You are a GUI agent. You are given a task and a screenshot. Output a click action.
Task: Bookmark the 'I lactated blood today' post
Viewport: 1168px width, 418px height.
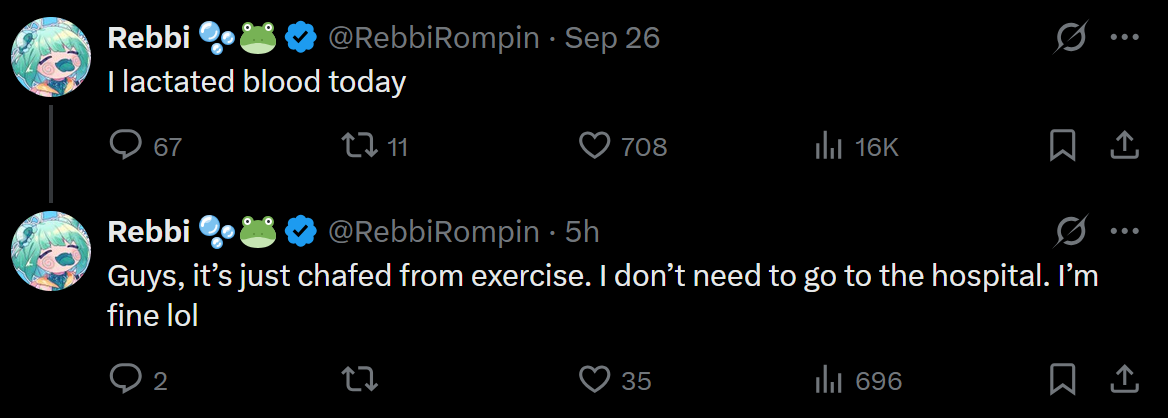pos(1062,147)
